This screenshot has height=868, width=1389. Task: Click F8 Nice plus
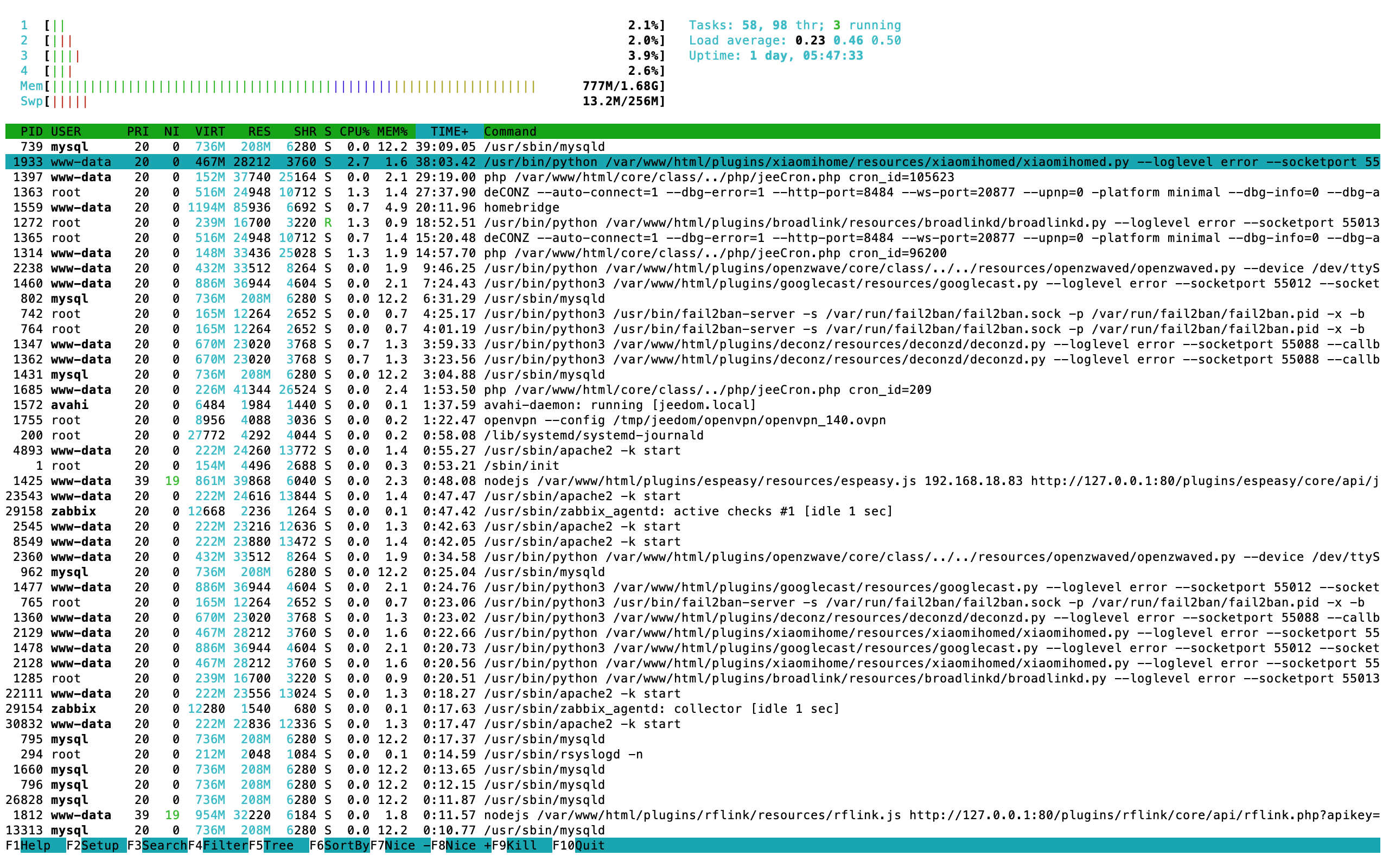(462, 845)
